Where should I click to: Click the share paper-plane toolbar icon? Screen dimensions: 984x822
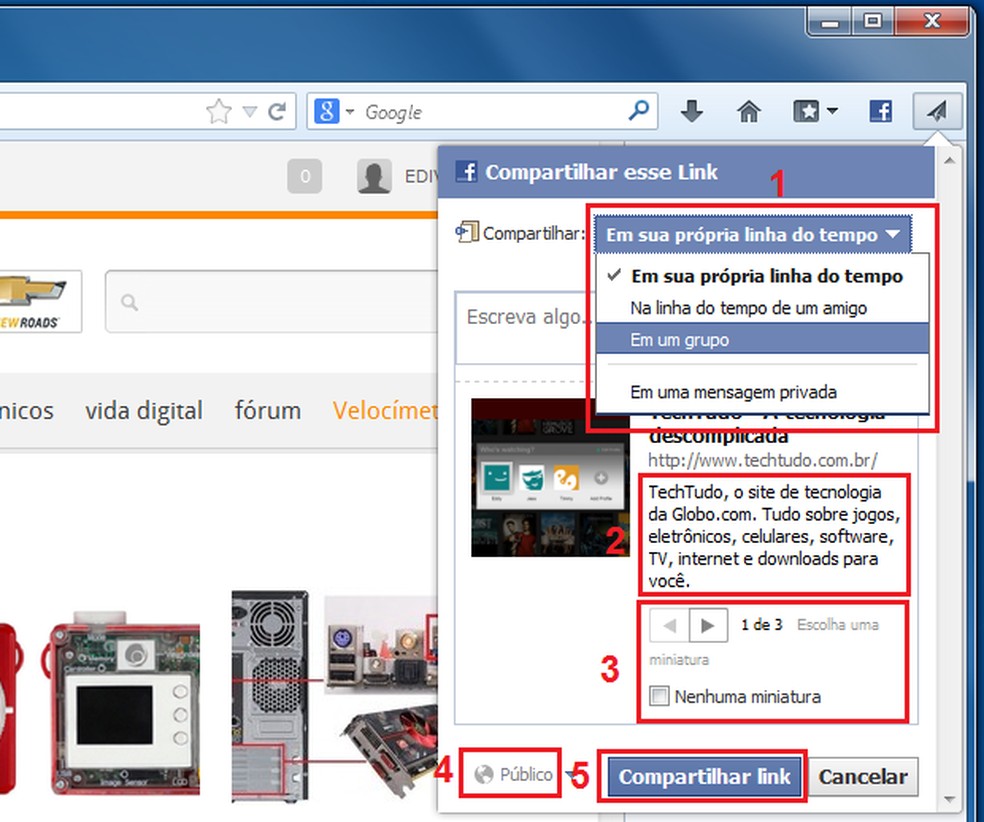pos(936,111)
